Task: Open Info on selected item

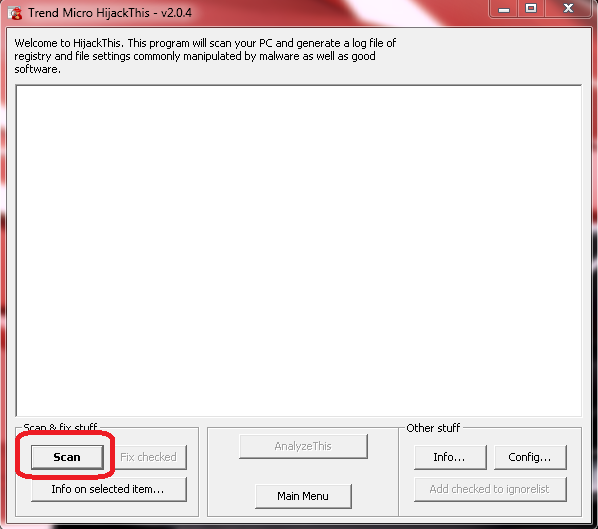Action: (109, 489)
